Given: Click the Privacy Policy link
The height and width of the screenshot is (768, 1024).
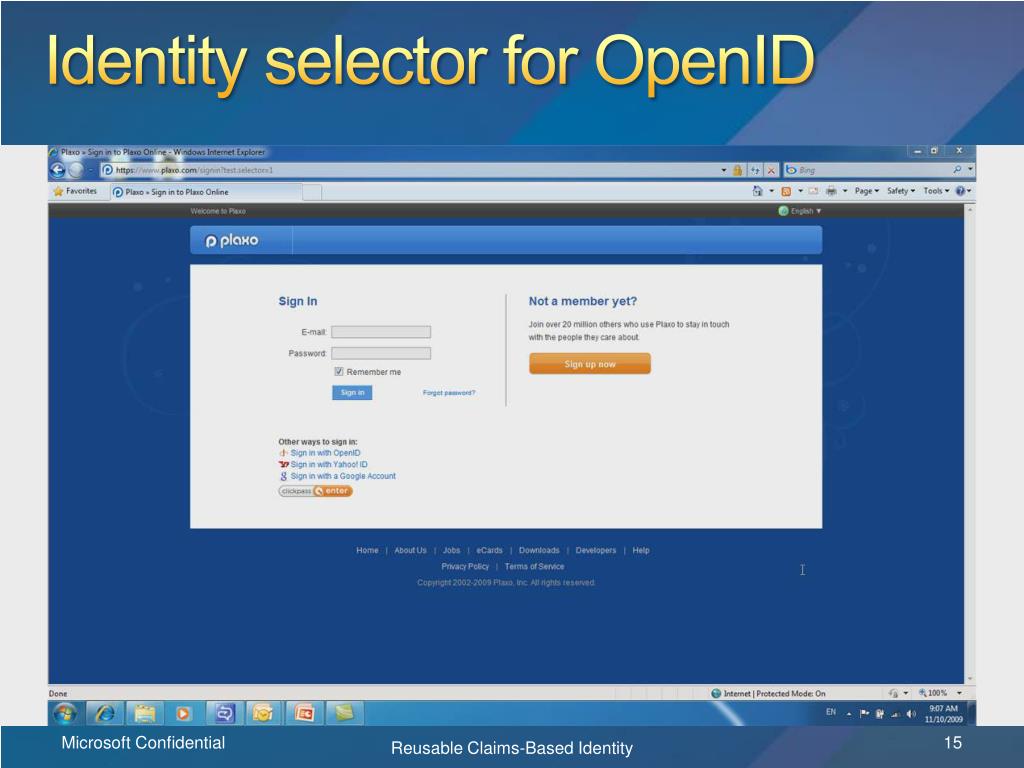Looking at the screenshot, I should (x=465, y=567).
